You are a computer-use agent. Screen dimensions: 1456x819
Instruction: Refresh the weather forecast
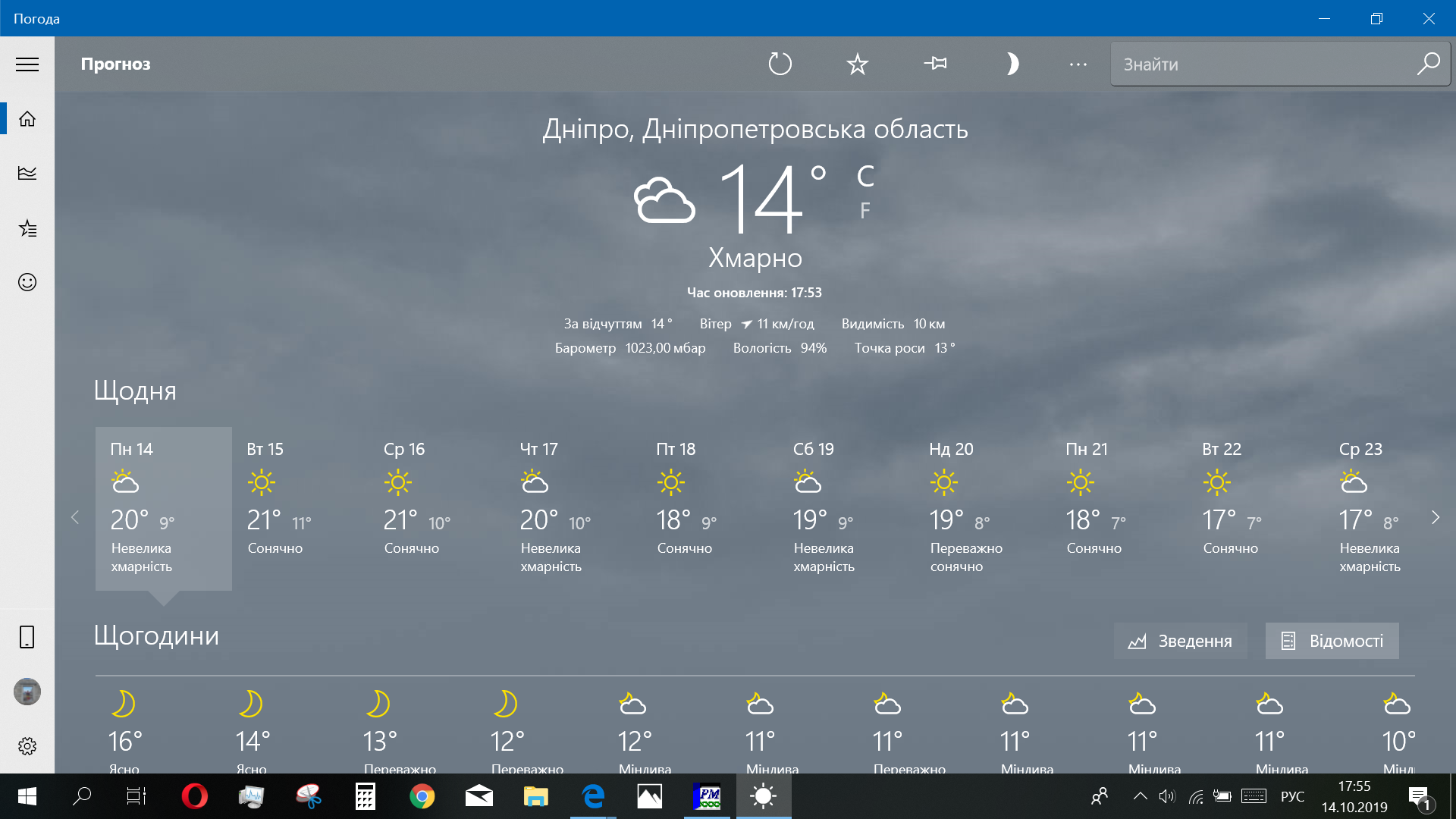pyautogui.click(x=780, y=64)
